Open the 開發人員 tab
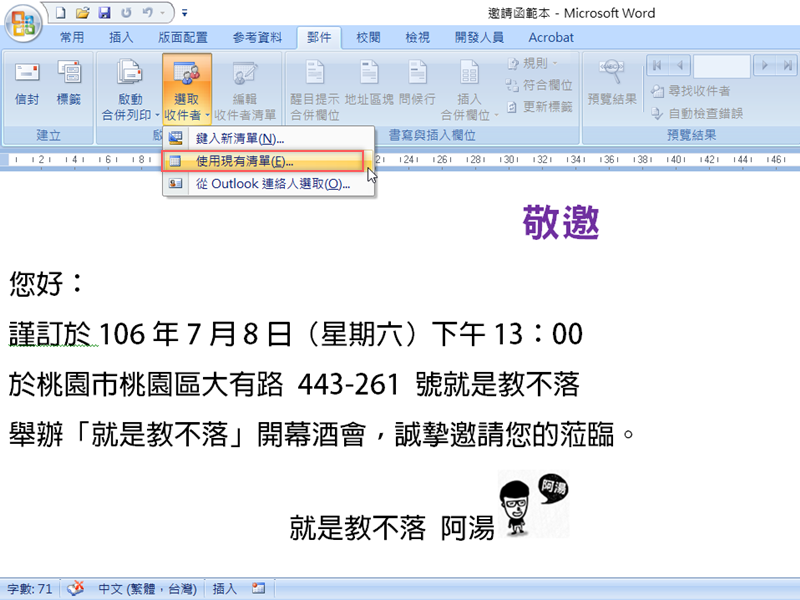The image size is (800, 600). coord(479,37)
